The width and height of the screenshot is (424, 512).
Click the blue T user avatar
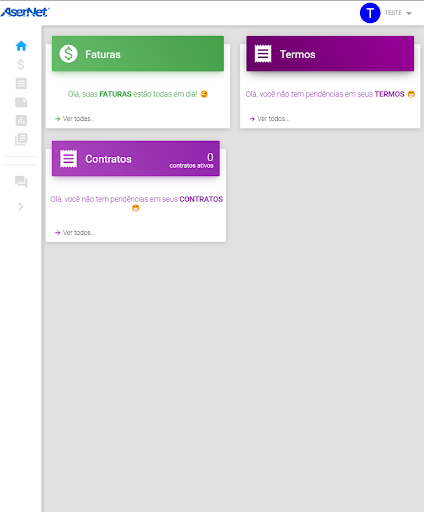(370, 13)
